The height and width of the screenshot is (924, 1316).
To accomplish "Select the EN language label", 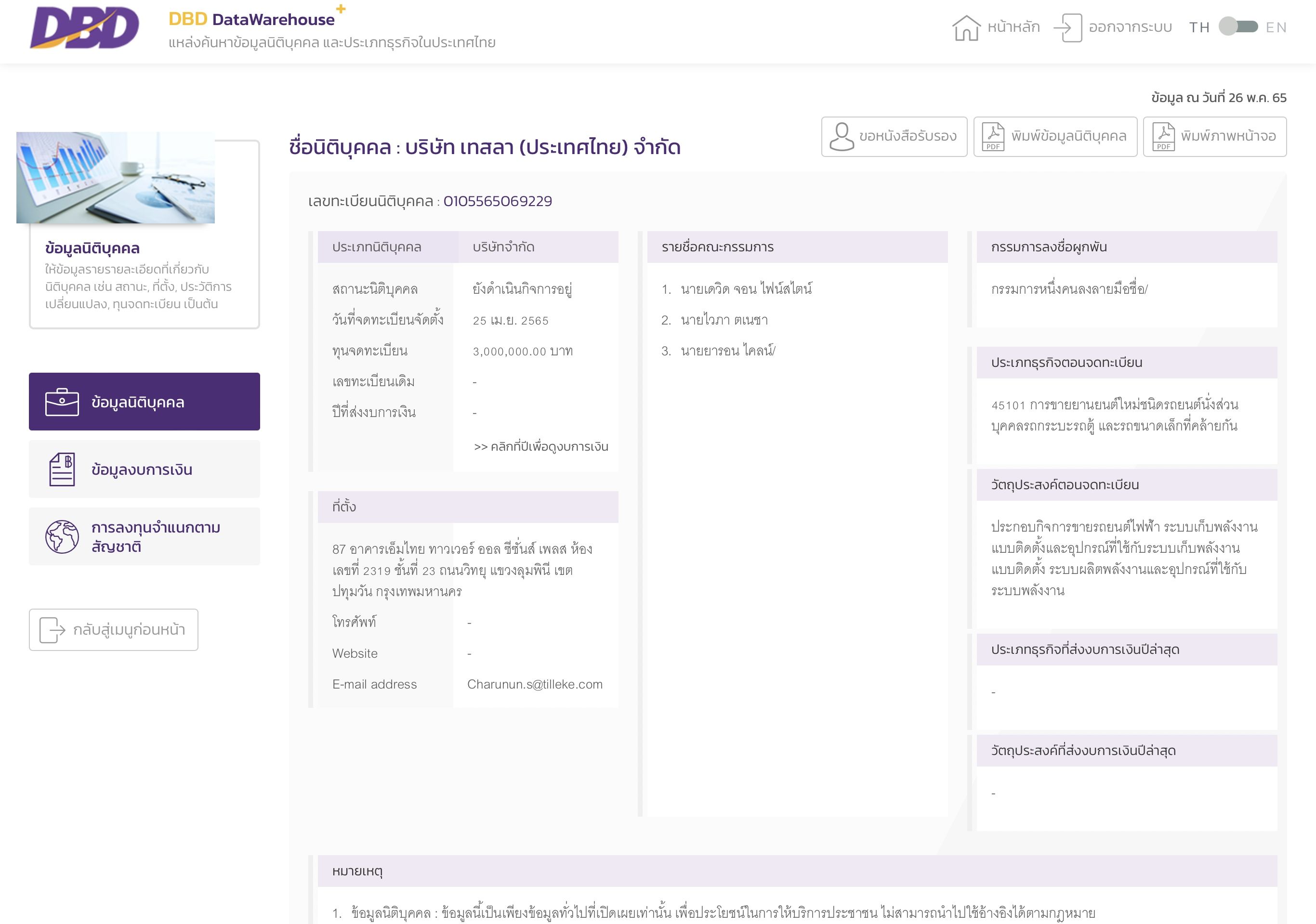I will click(x=1276, y=27).
